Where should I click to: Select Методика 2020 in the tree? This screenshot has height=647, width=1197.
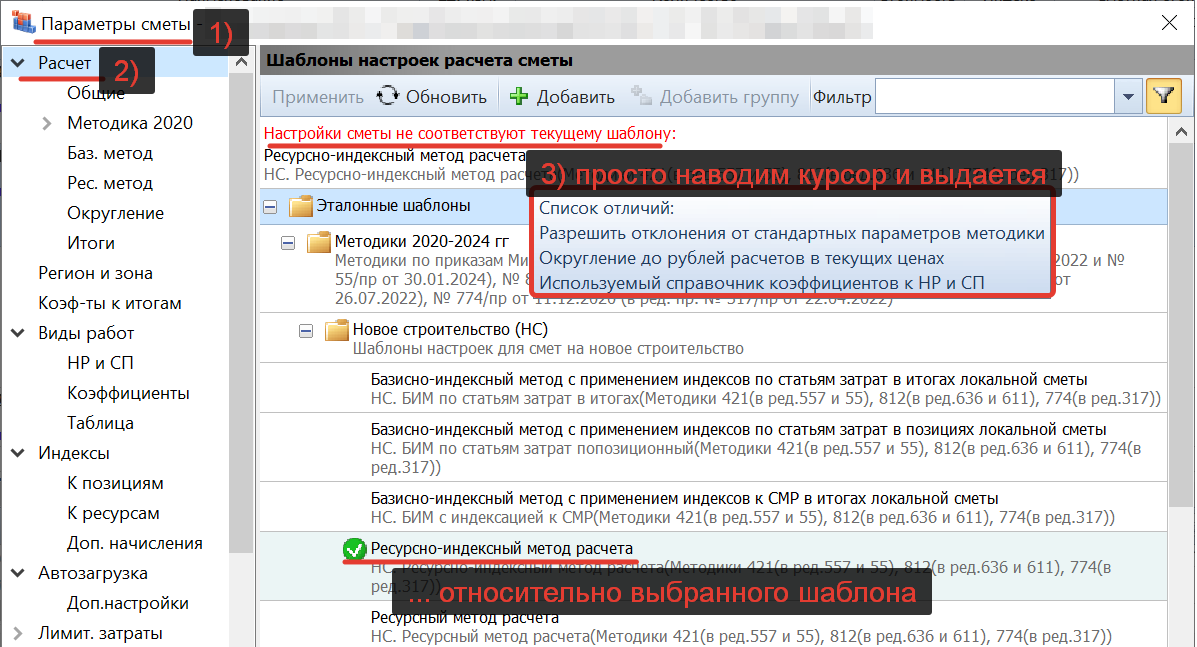pyautogui.click(x=130, y=123)
